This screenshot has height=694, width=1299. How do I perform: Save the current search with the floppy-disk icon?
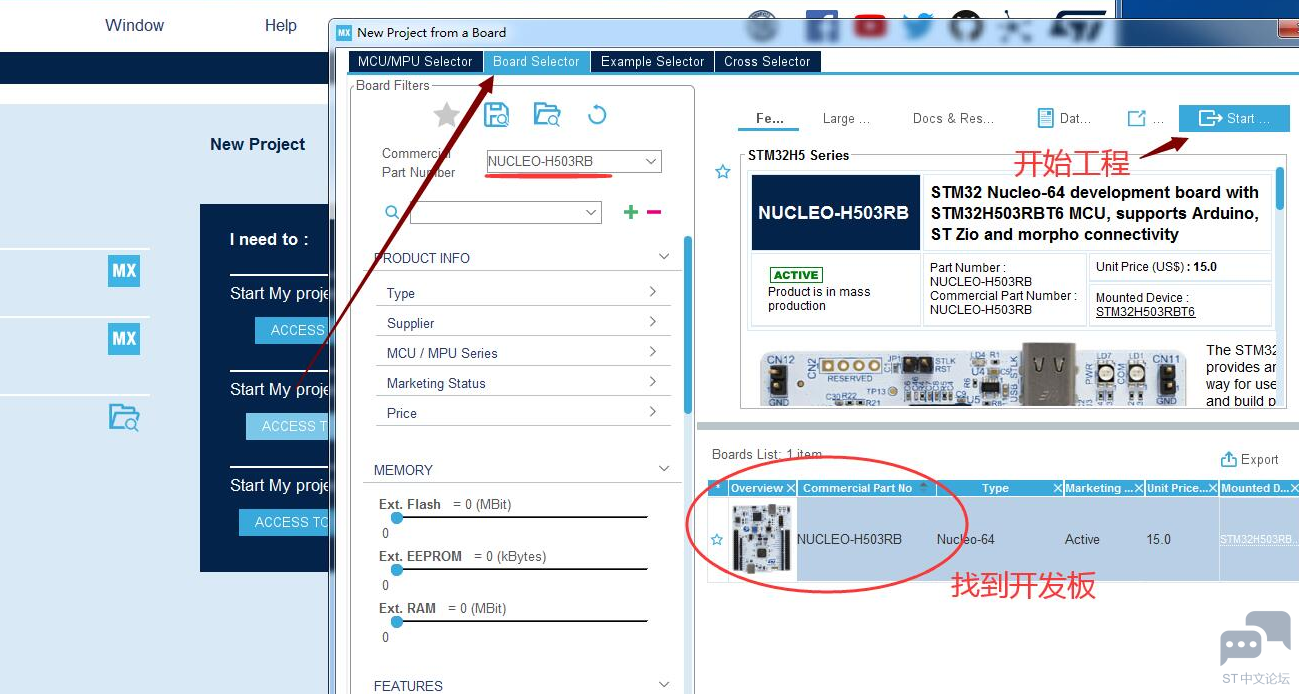[496, 115]
